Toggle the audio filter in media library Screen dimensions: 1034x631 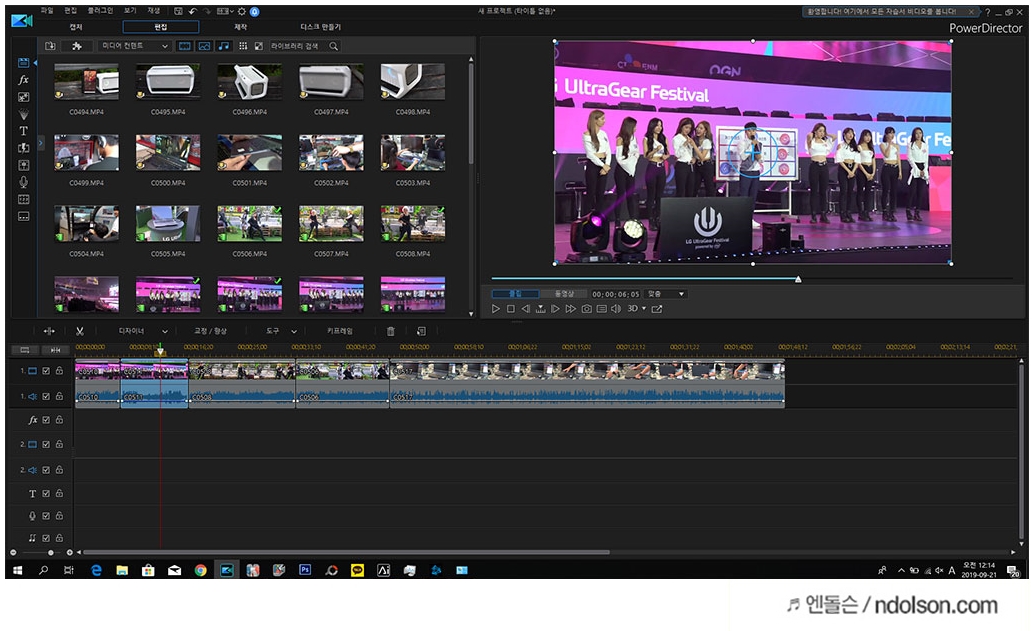(x=224, y=46)
